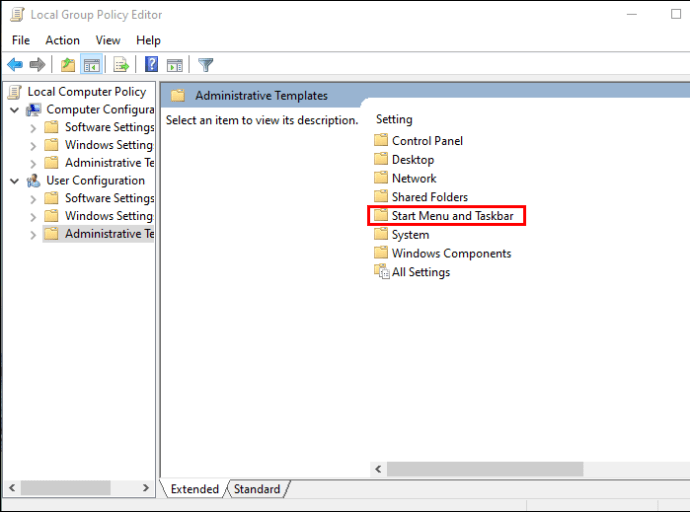690x512 pixels.
Task: Select the Local Computer Policy root node
Action: [87, 91]
